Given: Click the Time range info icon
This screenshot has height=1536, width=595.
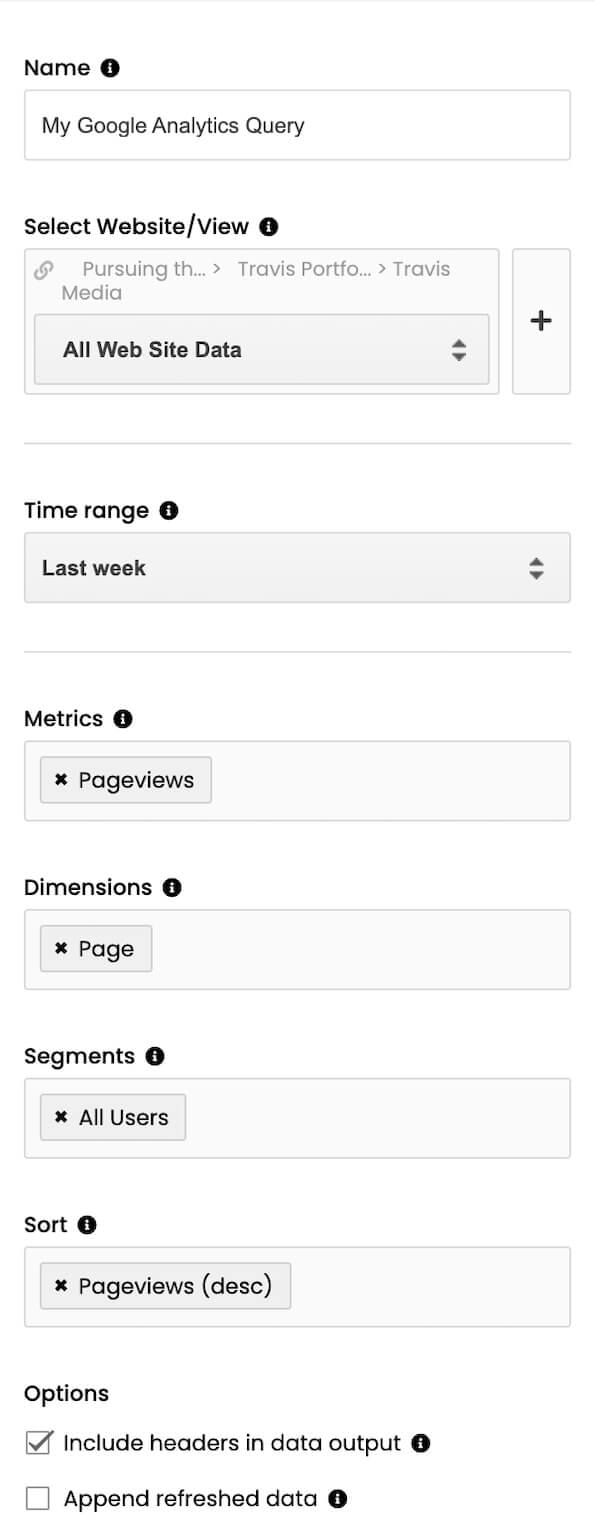Looking at the screenshot, I should click(x=169, y=511).
